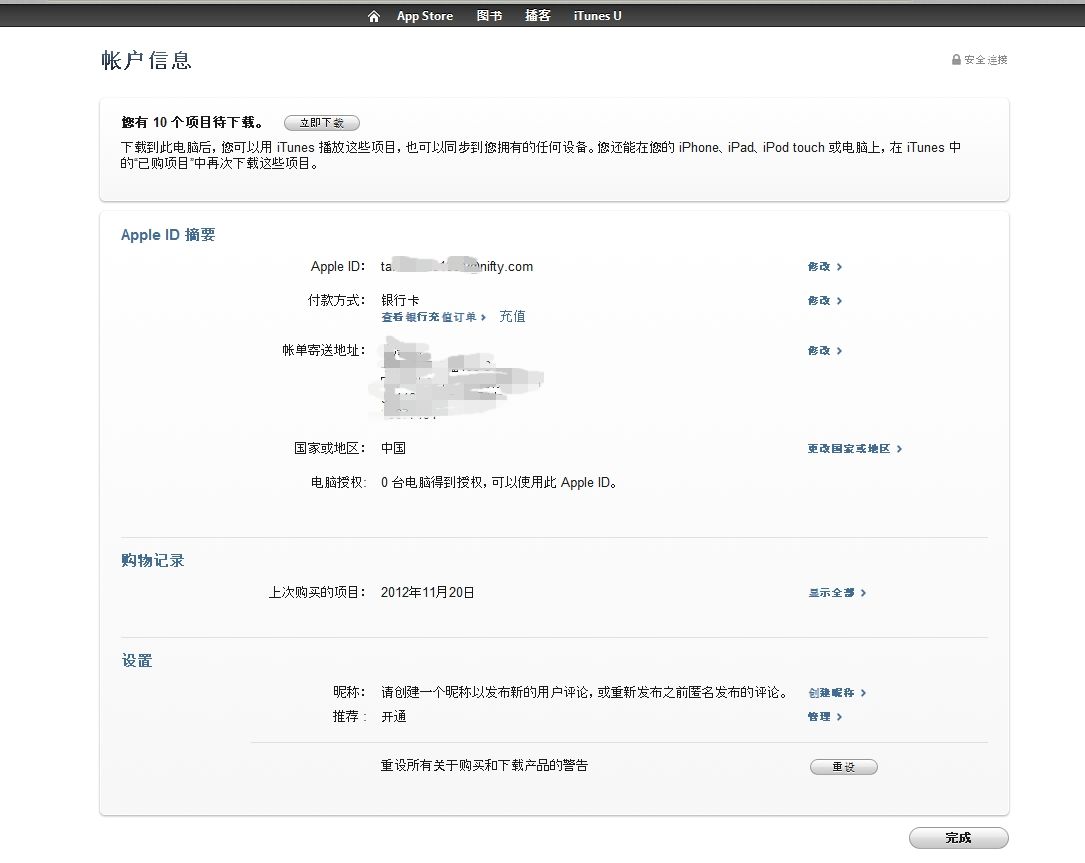Open 更改国家或地区 link
1085x863 pixels.
854,449
